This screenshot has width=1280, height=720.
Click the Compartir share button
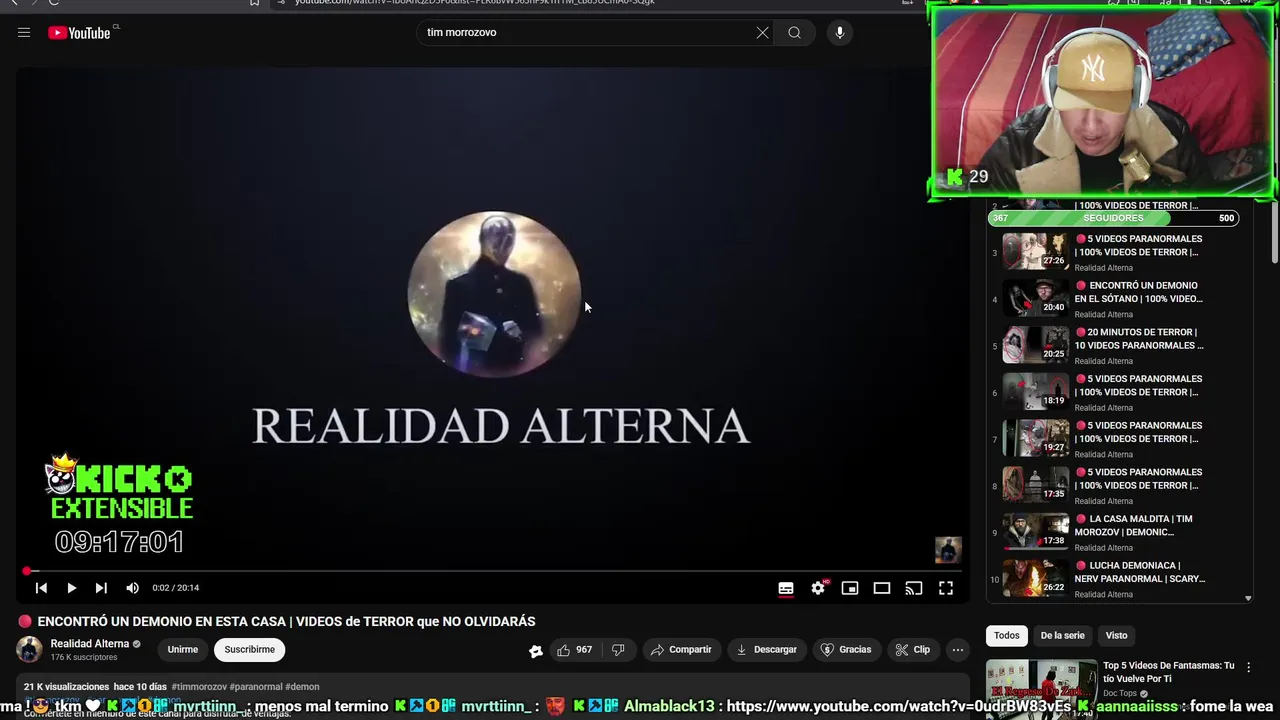point(681,650)
